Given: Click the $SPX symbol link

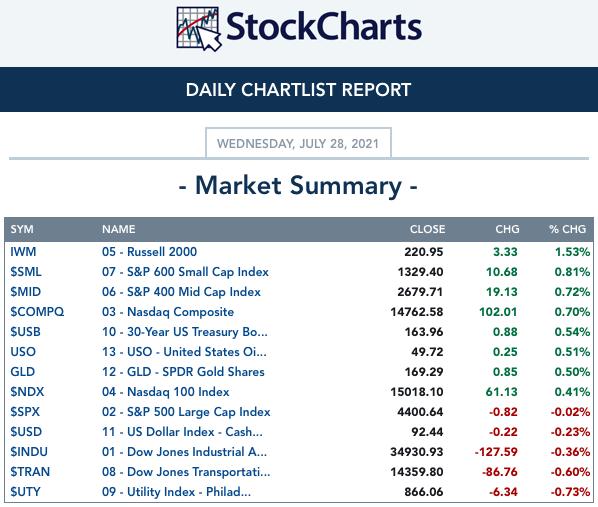Looking at the screenshot, I should (25, 412).
